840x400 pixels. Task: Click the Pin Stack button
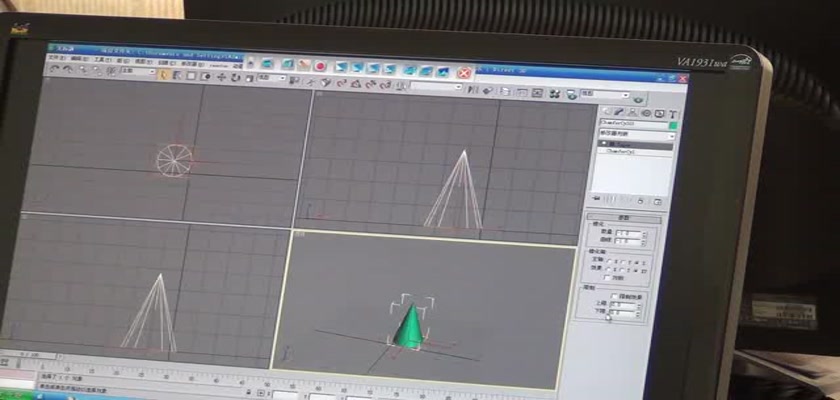point(596,198)
